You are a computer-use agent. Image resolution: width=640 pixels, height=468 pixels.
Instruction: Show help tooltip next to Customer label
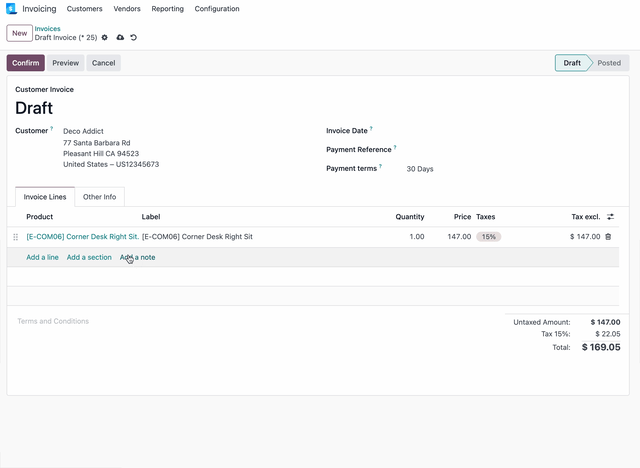pyautogui.click(x=51, y=129)
